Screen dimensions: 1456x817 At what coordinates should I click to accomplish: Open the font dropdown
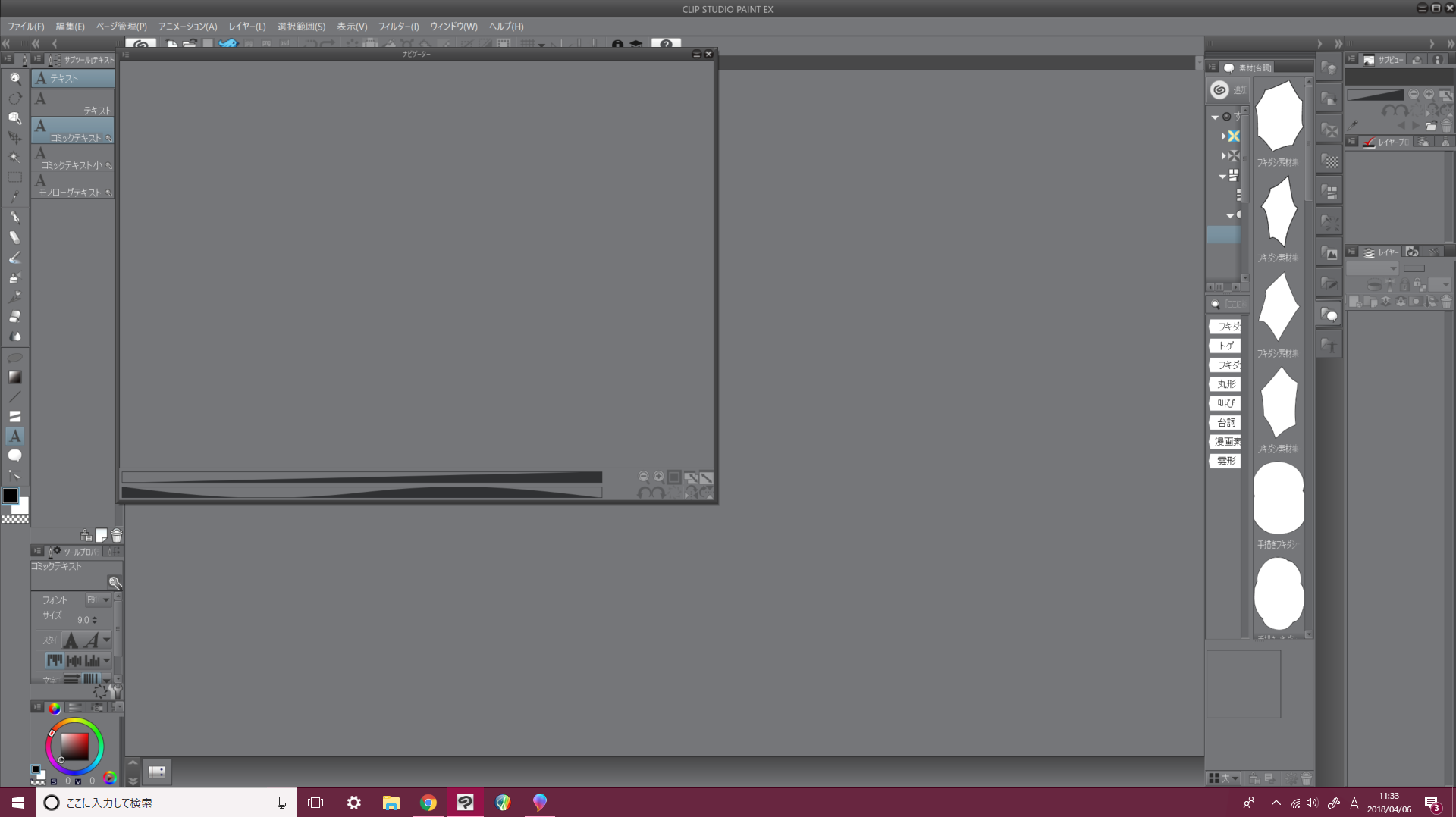pyautogui.click(x=98, y=600)
